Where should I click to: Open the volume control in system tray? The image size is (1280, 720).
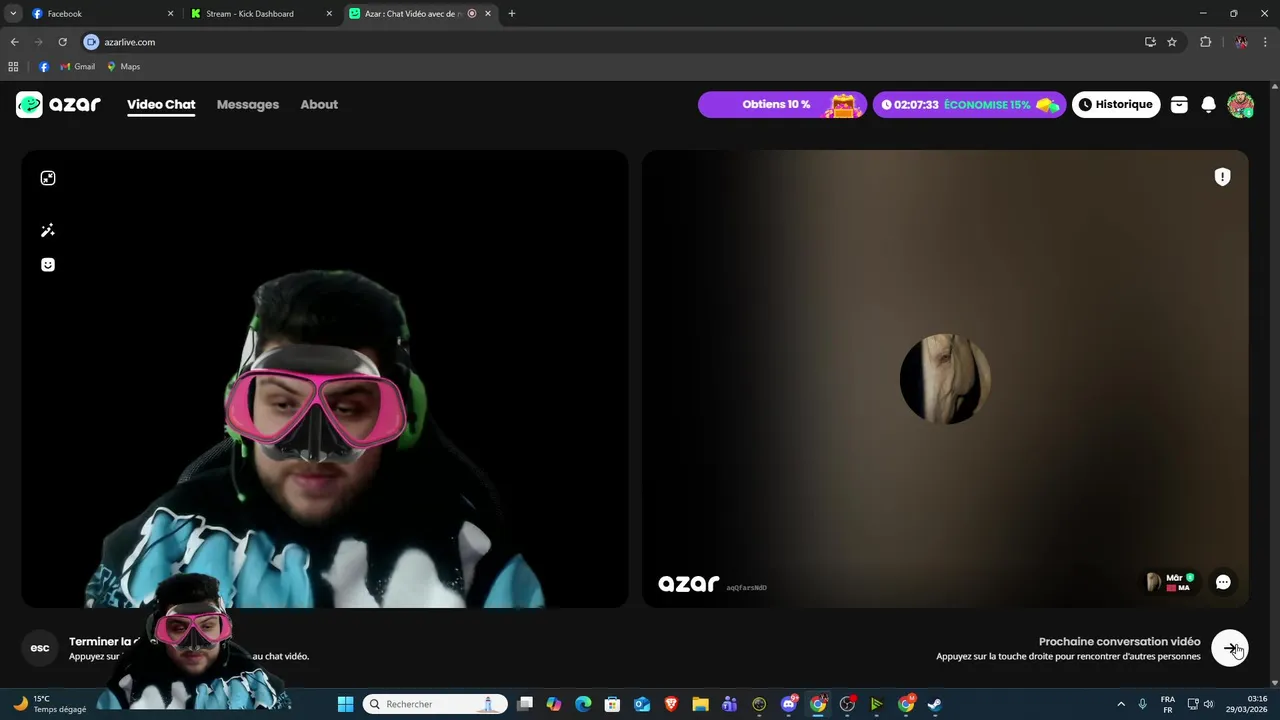(1208, 704)
